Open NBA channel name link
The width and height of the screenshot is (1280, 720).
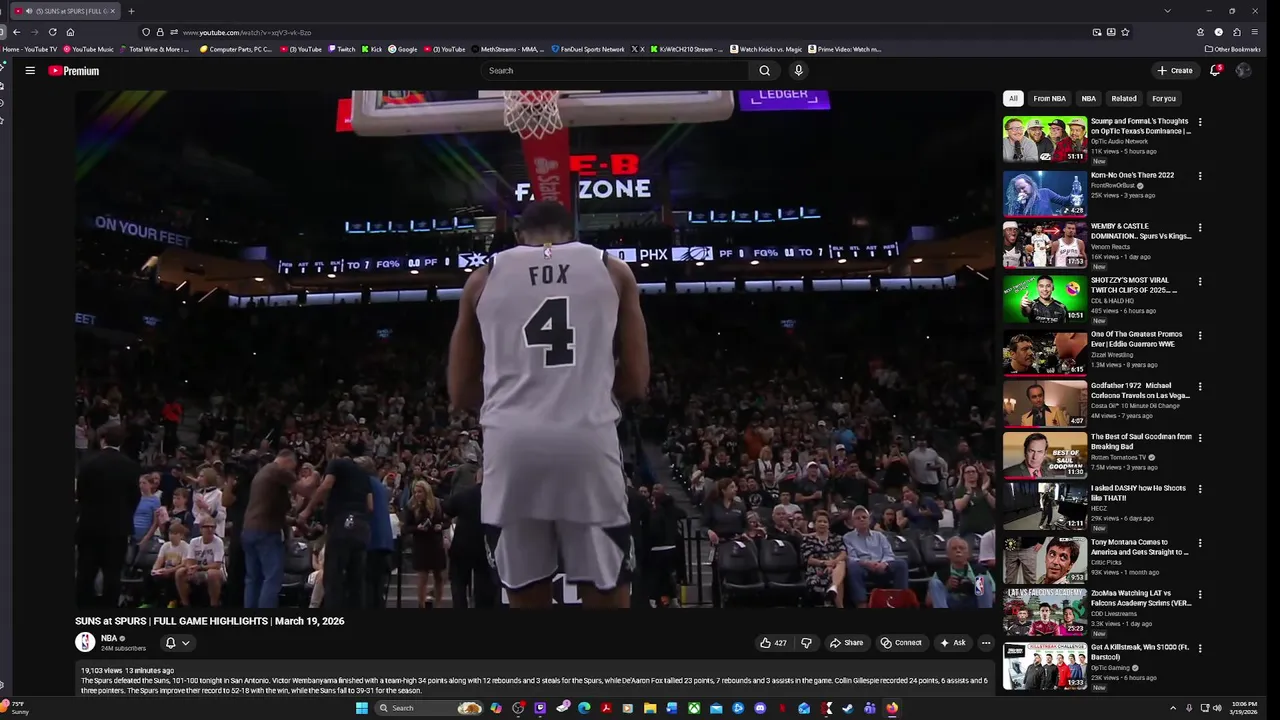109,638
